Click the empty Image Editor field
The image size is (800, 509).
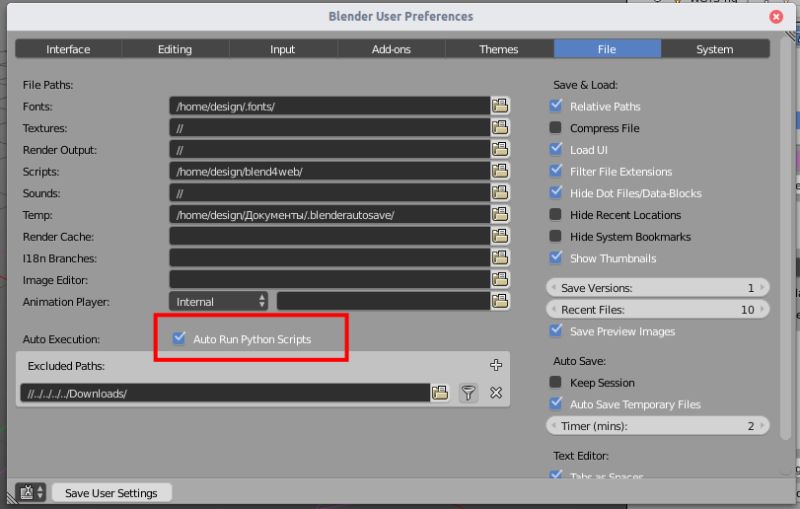click(x=330, y=279)
